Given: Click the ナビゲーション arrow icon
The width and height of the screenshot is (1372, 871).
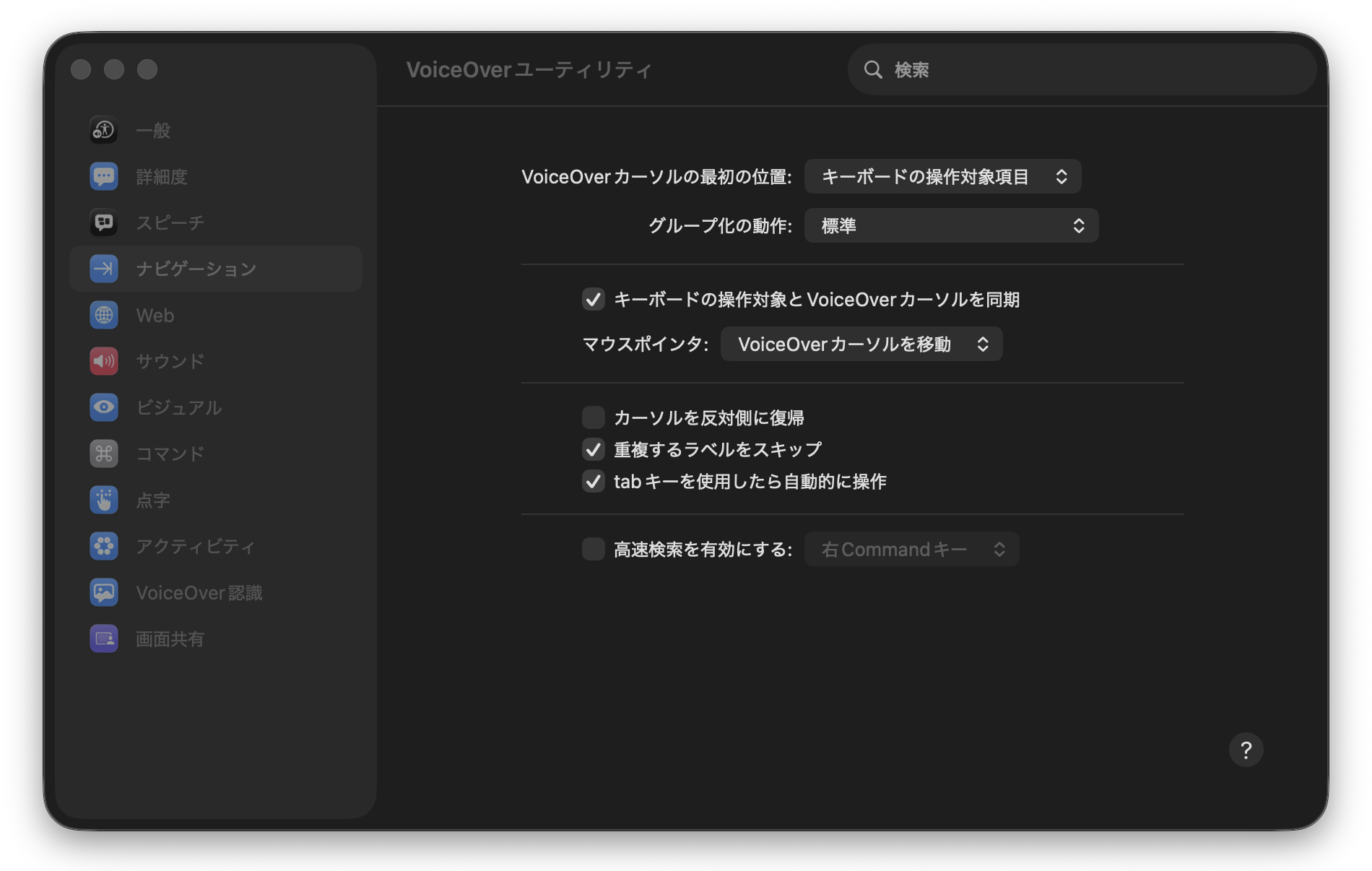Looking at the screenshot, I should click(x=104, y=269).
